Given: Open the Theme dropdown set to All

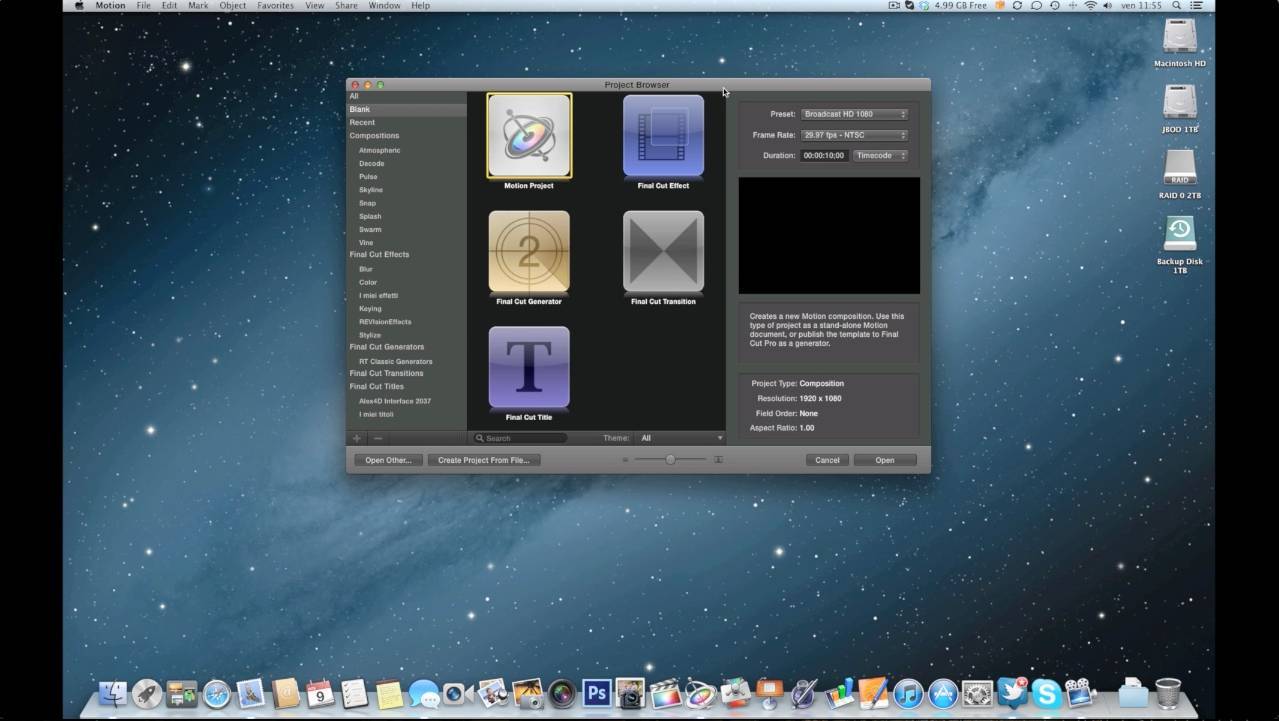Looking at the screenshot, I should [681, 438].
